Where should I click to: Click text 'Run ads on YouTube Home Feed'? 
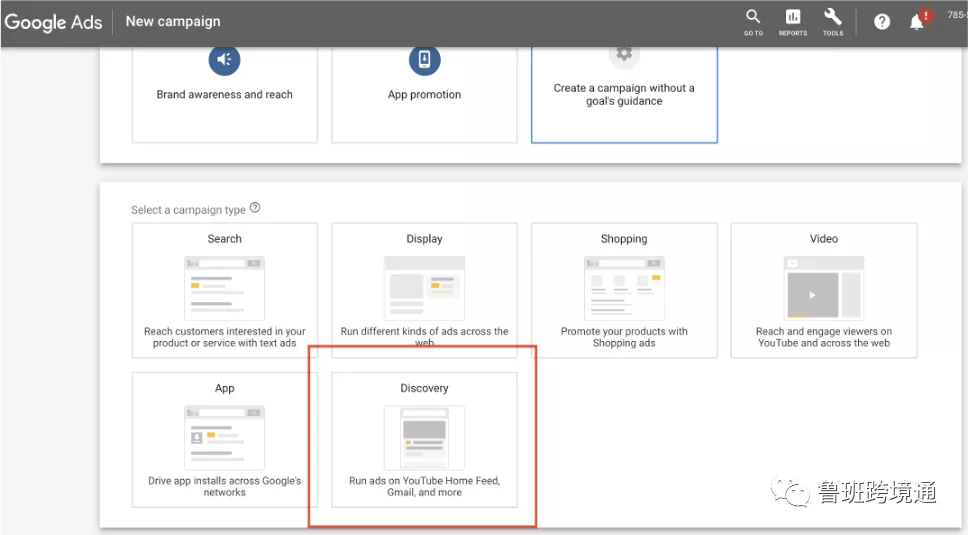coord(424,481)
